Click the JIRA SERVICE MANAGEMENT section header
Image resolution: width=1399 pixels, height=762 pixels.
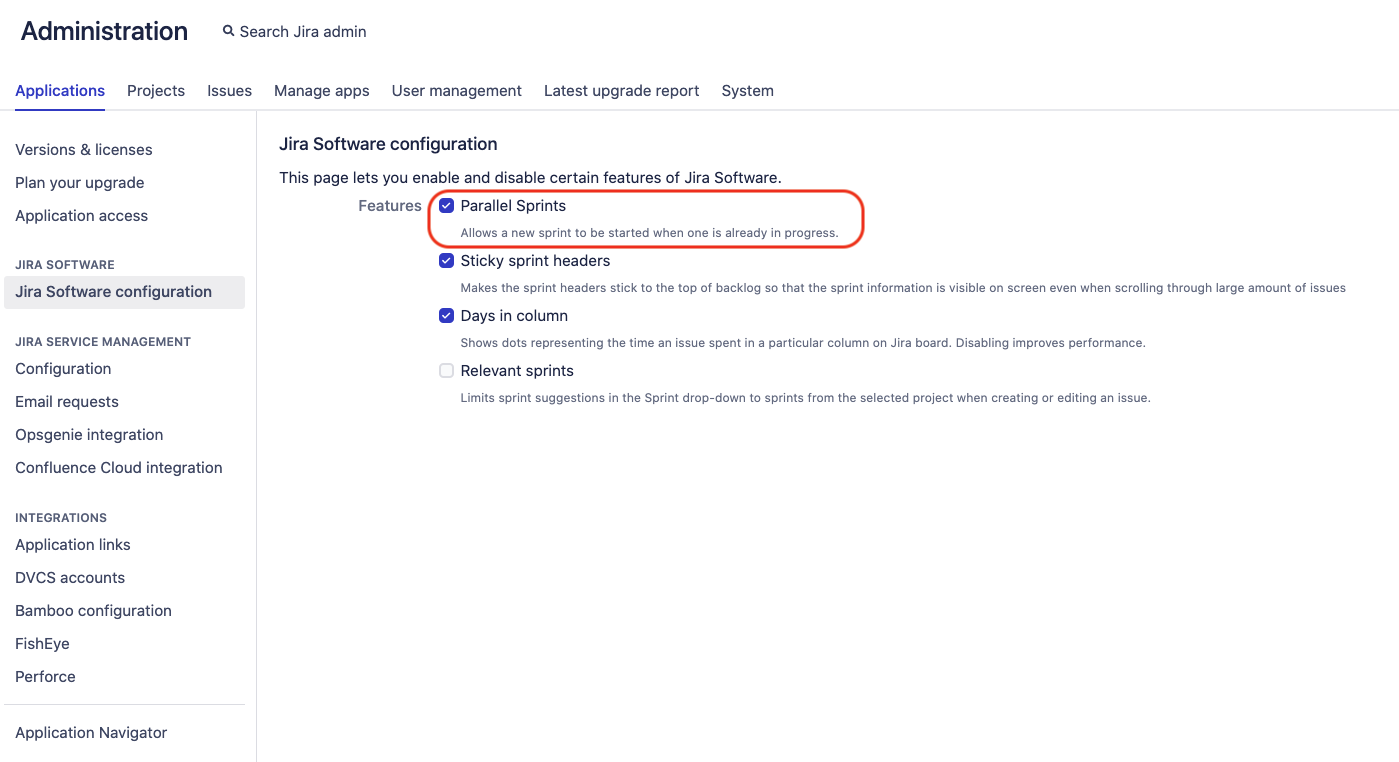[103, 342]
